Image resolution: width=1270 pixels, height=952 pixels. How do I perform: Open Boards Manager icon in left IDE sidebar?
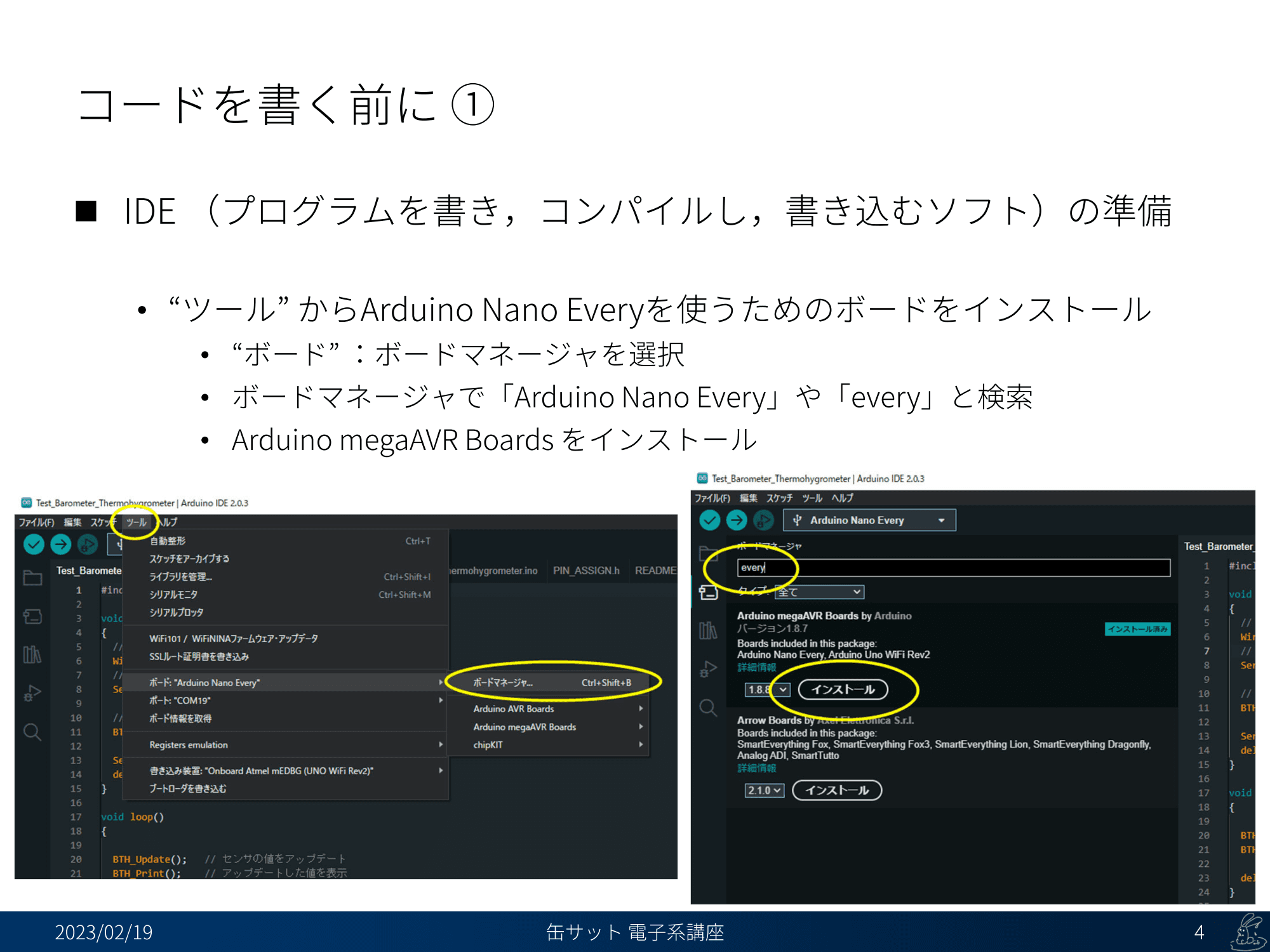tap(32, 616)
